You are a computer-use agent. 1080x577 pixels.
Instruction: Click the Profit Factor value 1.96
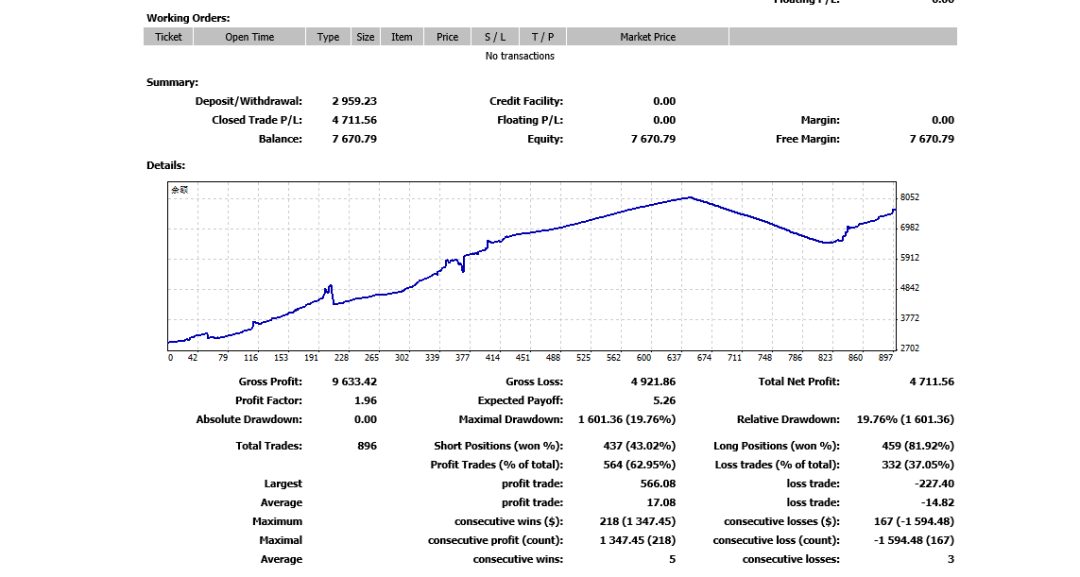pyautogui.click(x=365, y=400)
